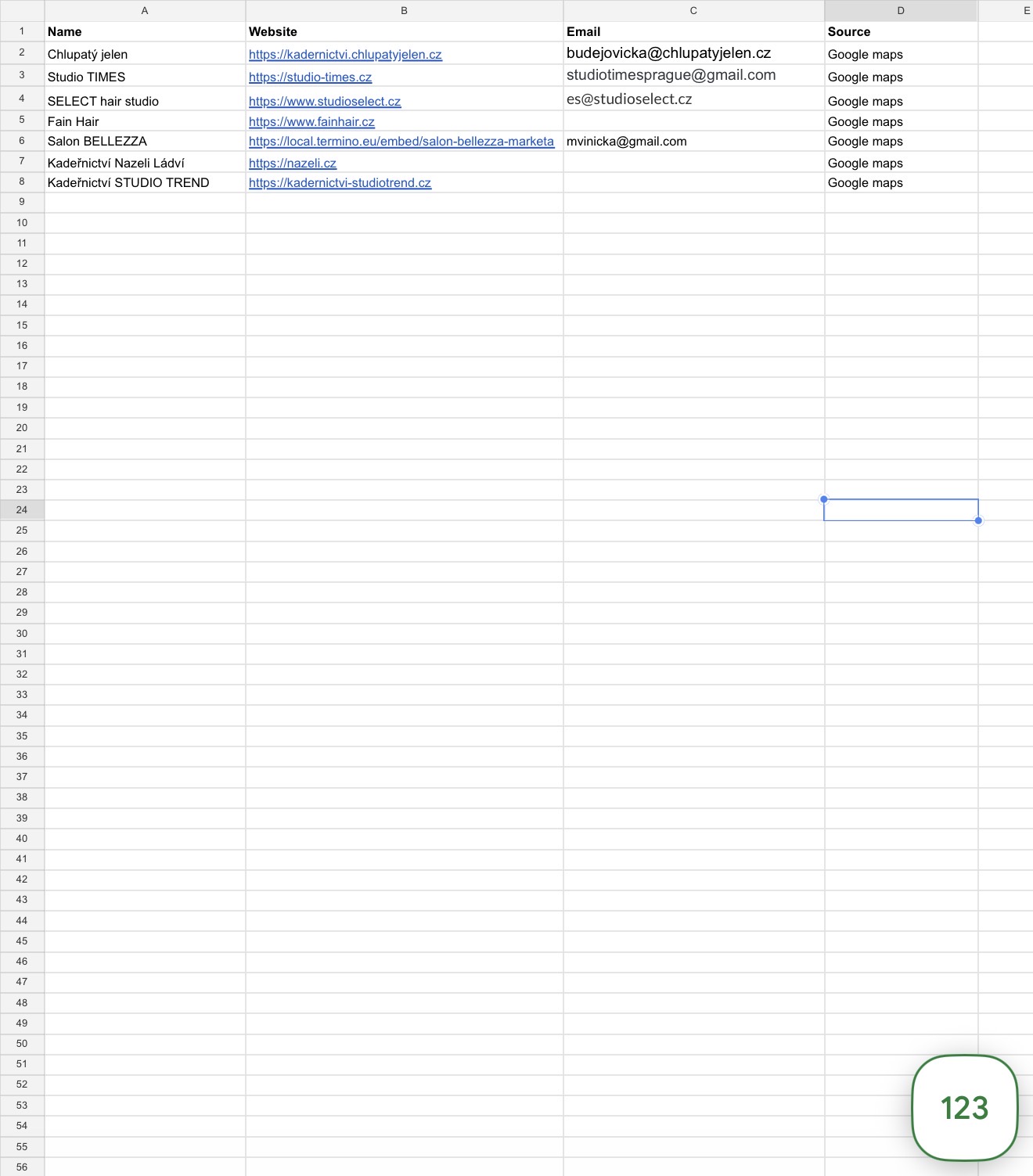Select column A header

point(145,11)
